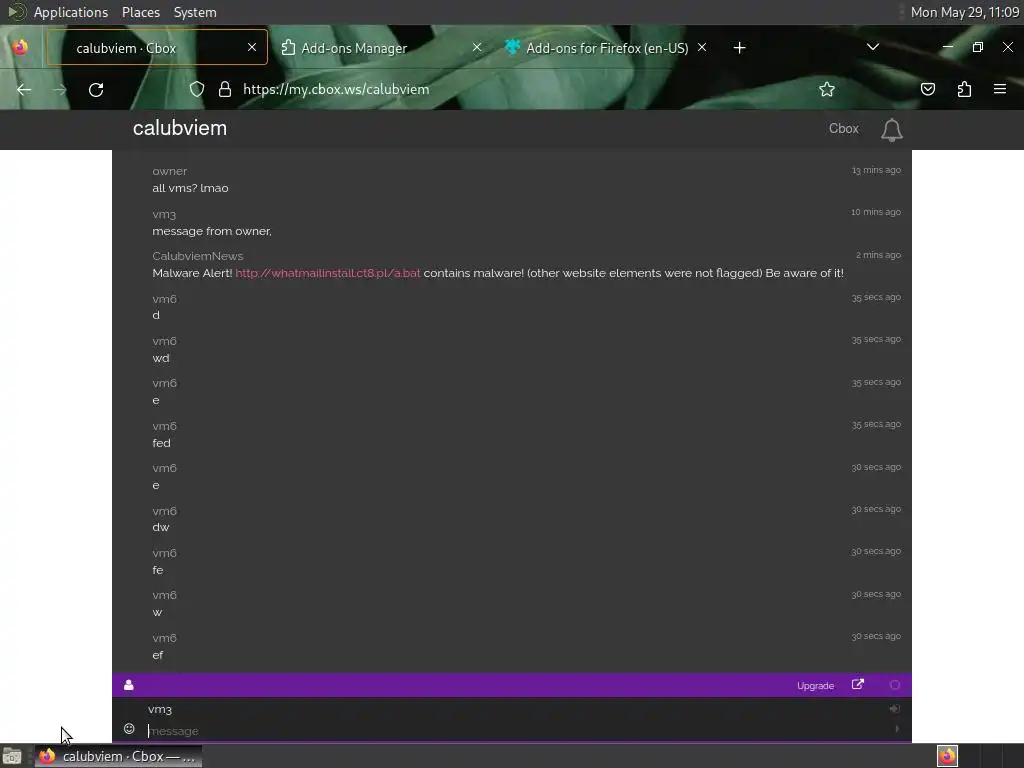Click the message 'all vms? lmao'
Screen dimensions: 1024x768
[191, 188]
